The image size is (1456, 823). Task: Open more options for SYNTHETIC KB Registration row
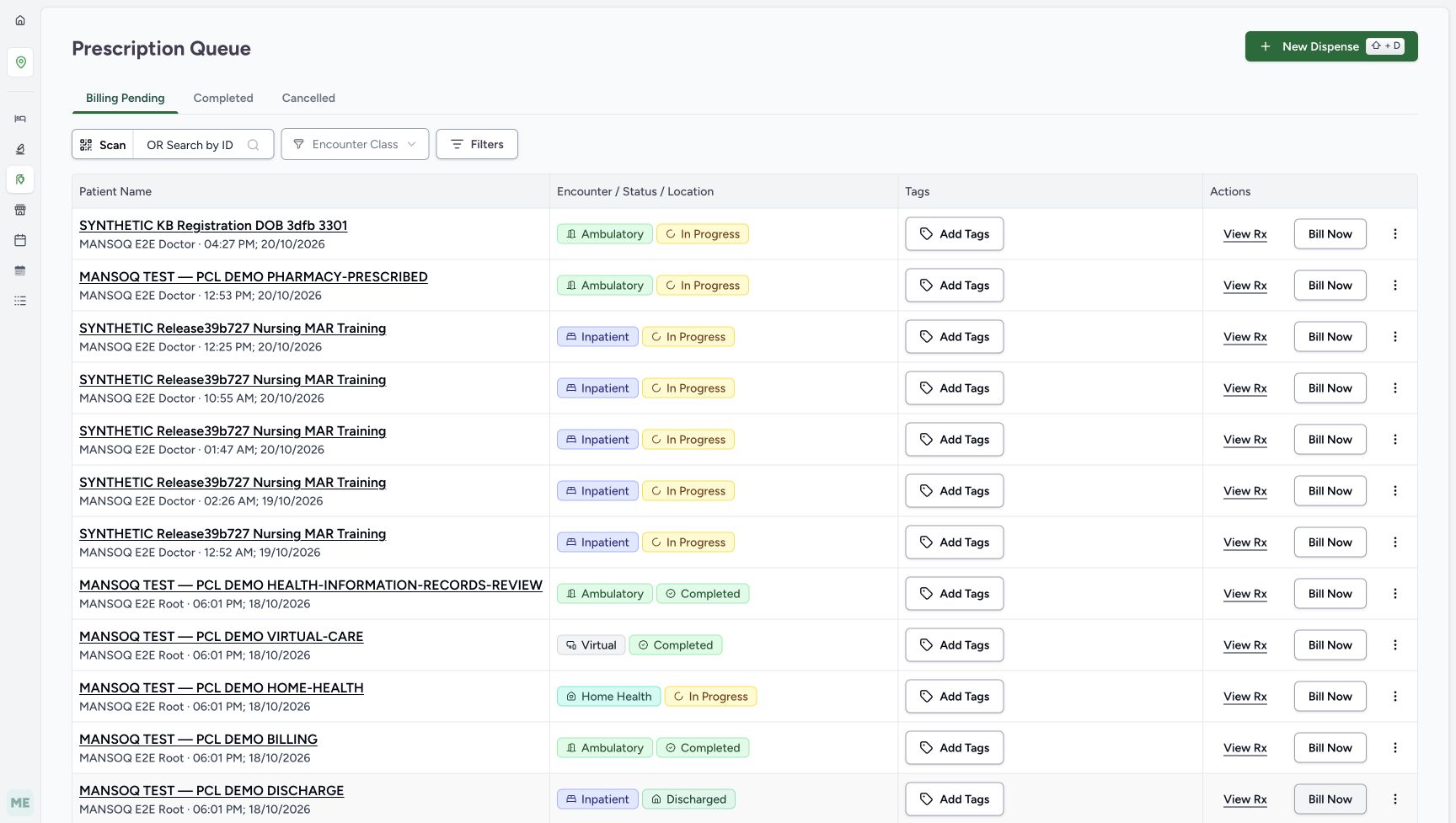[1394, 234]
